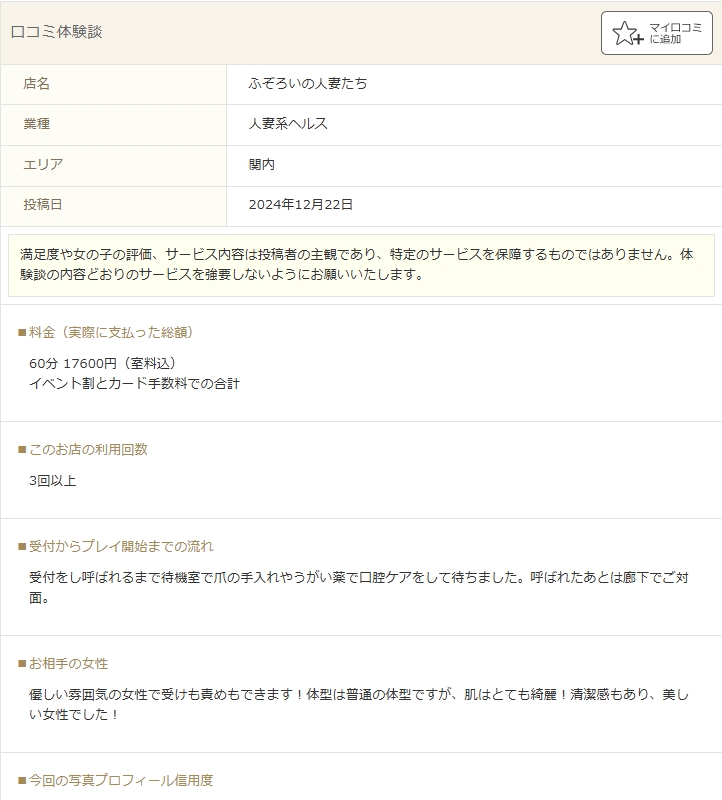Select the 口コミ体験談 heading
Image resolution: width=722 pixels, height=800 pixels.
click(57, 32)
